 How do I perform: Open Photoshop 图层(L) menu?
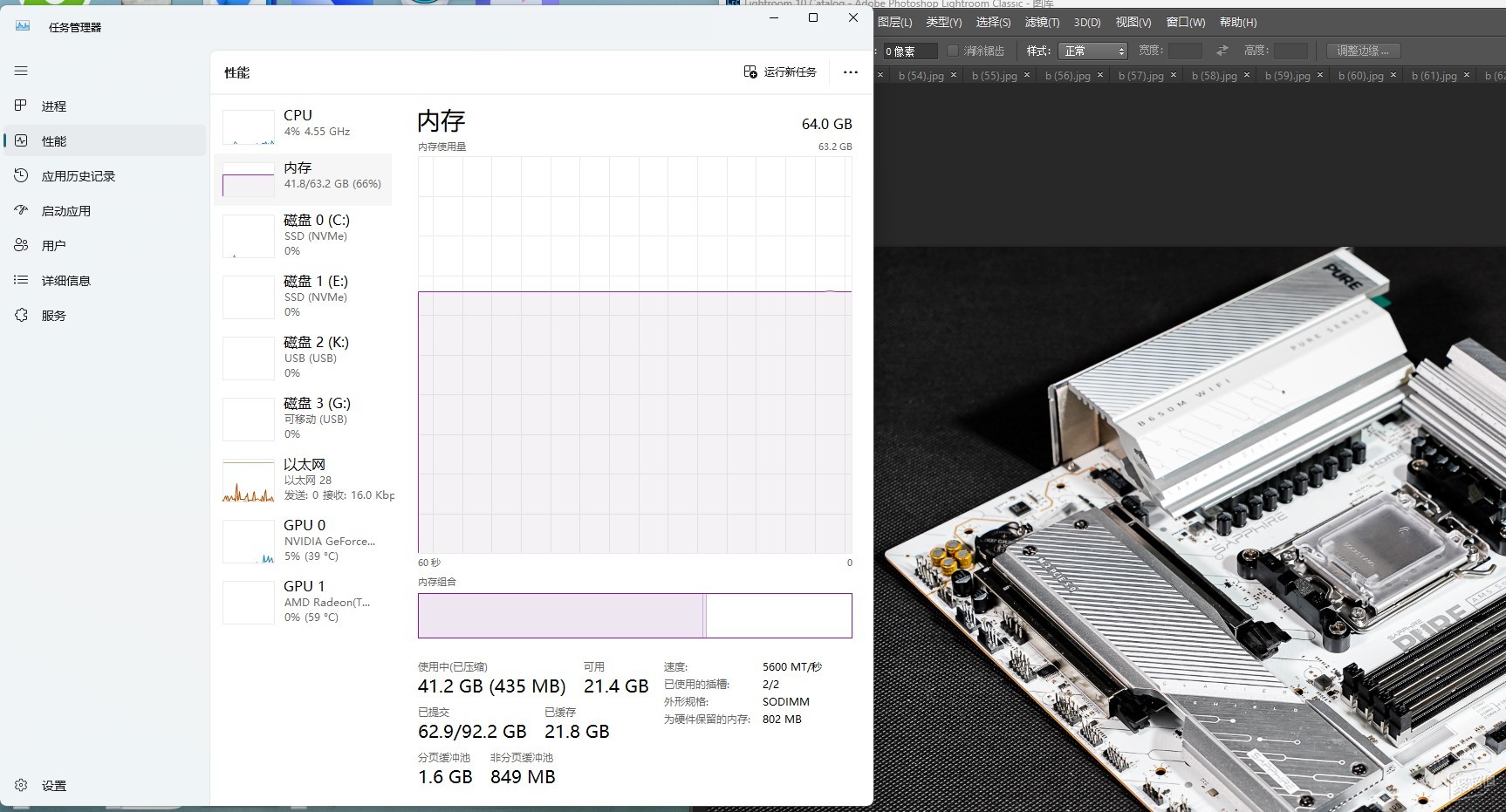894,23
